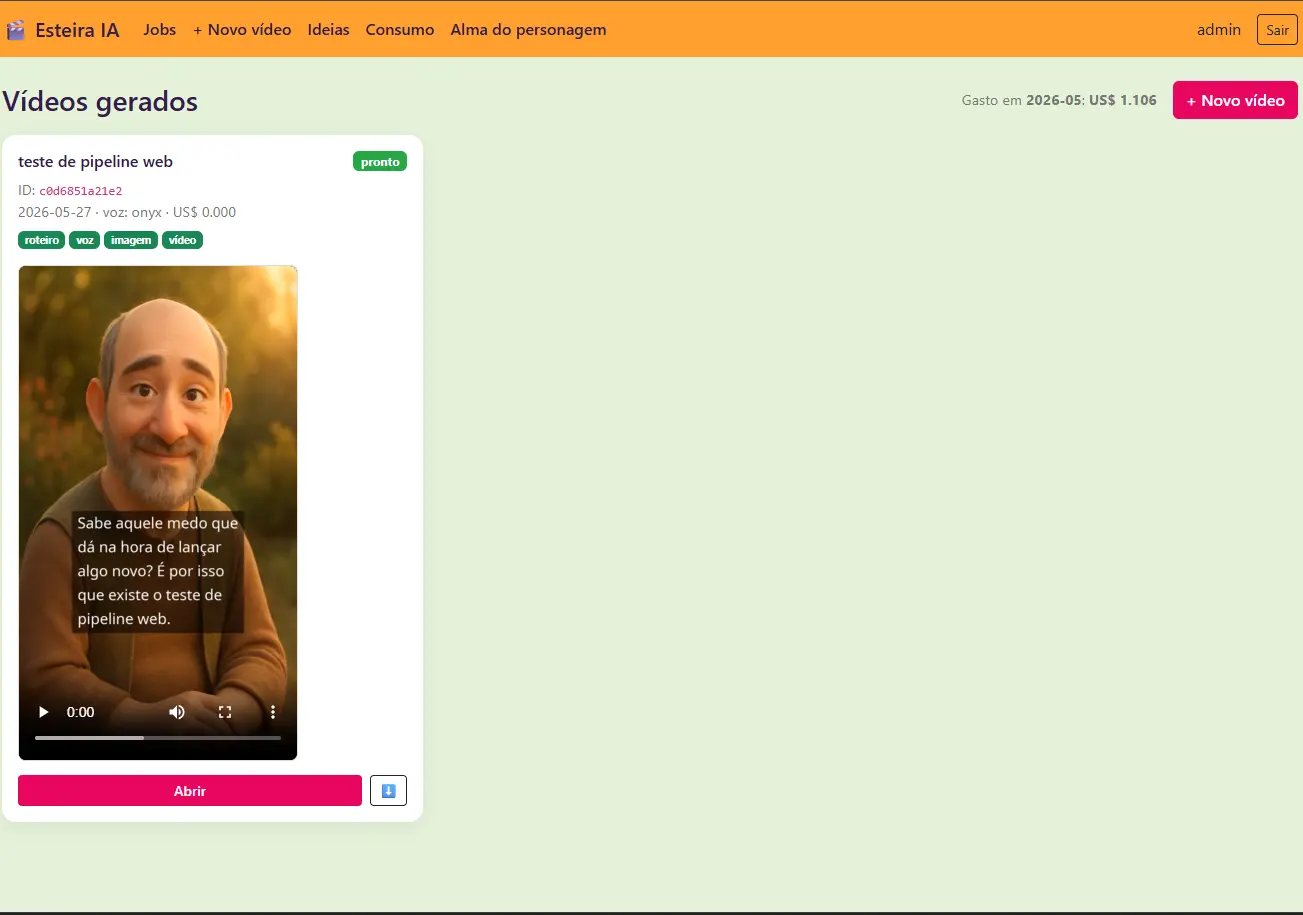Click the 0:00 video time display

81,712
